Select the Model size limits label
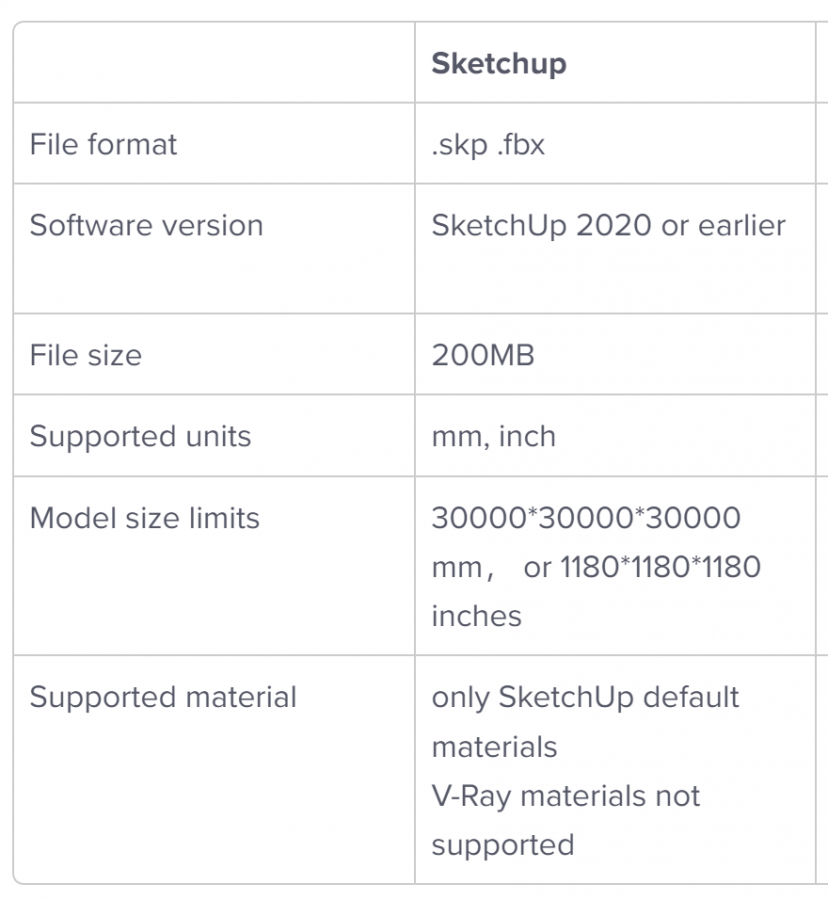Viewport: 828px width, 900px height. tap(145, 518)
